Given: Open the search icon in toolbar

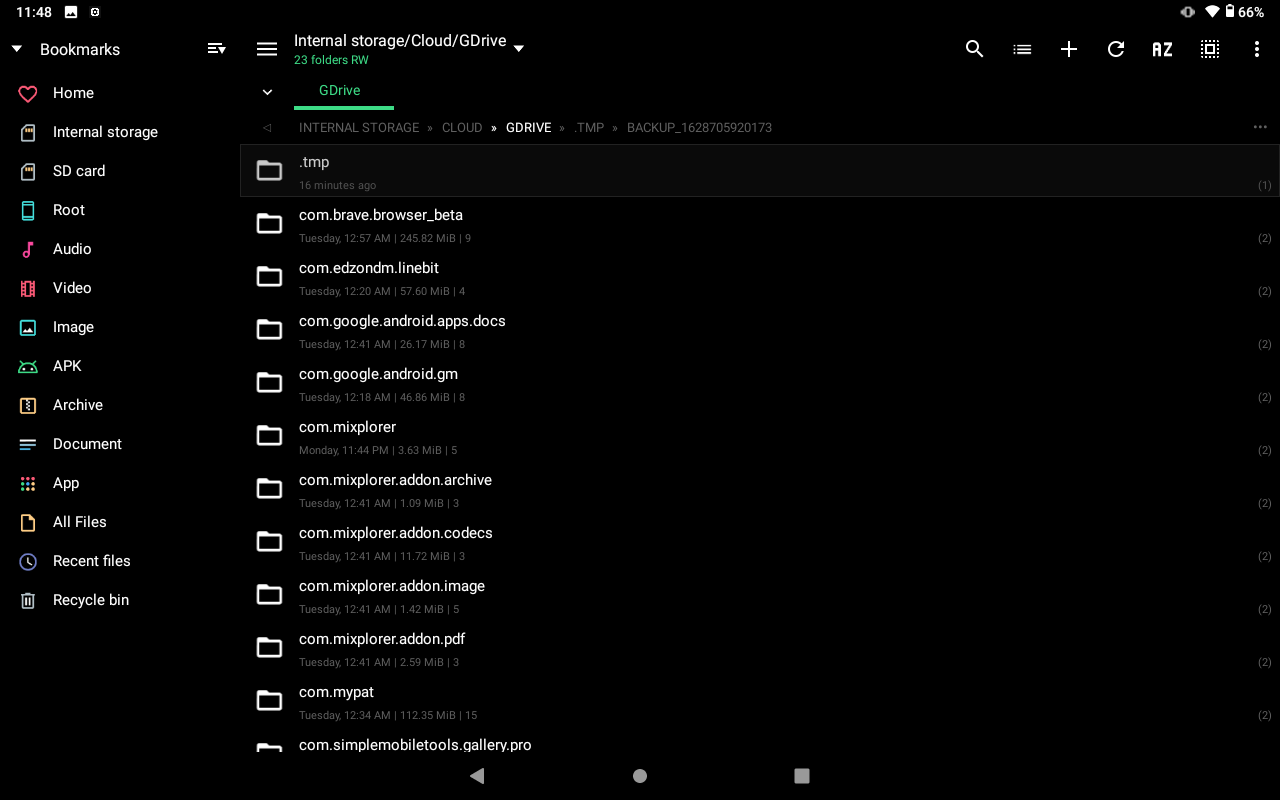Looking at the screenshot, I should (974, 48).
